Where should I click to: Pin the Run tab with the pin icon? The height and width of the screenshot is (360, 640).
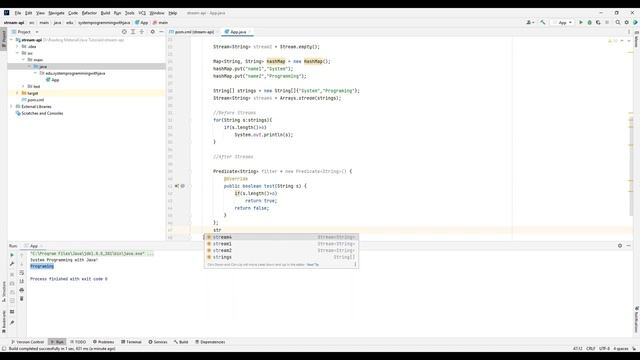click(x=12, y=322)
